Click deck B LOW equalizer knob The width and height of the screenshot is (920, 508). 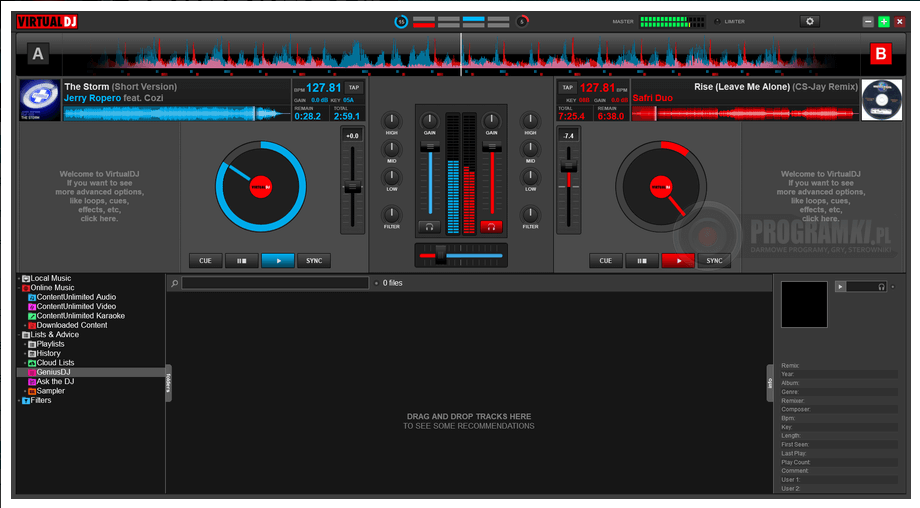(x=530, y=177)
